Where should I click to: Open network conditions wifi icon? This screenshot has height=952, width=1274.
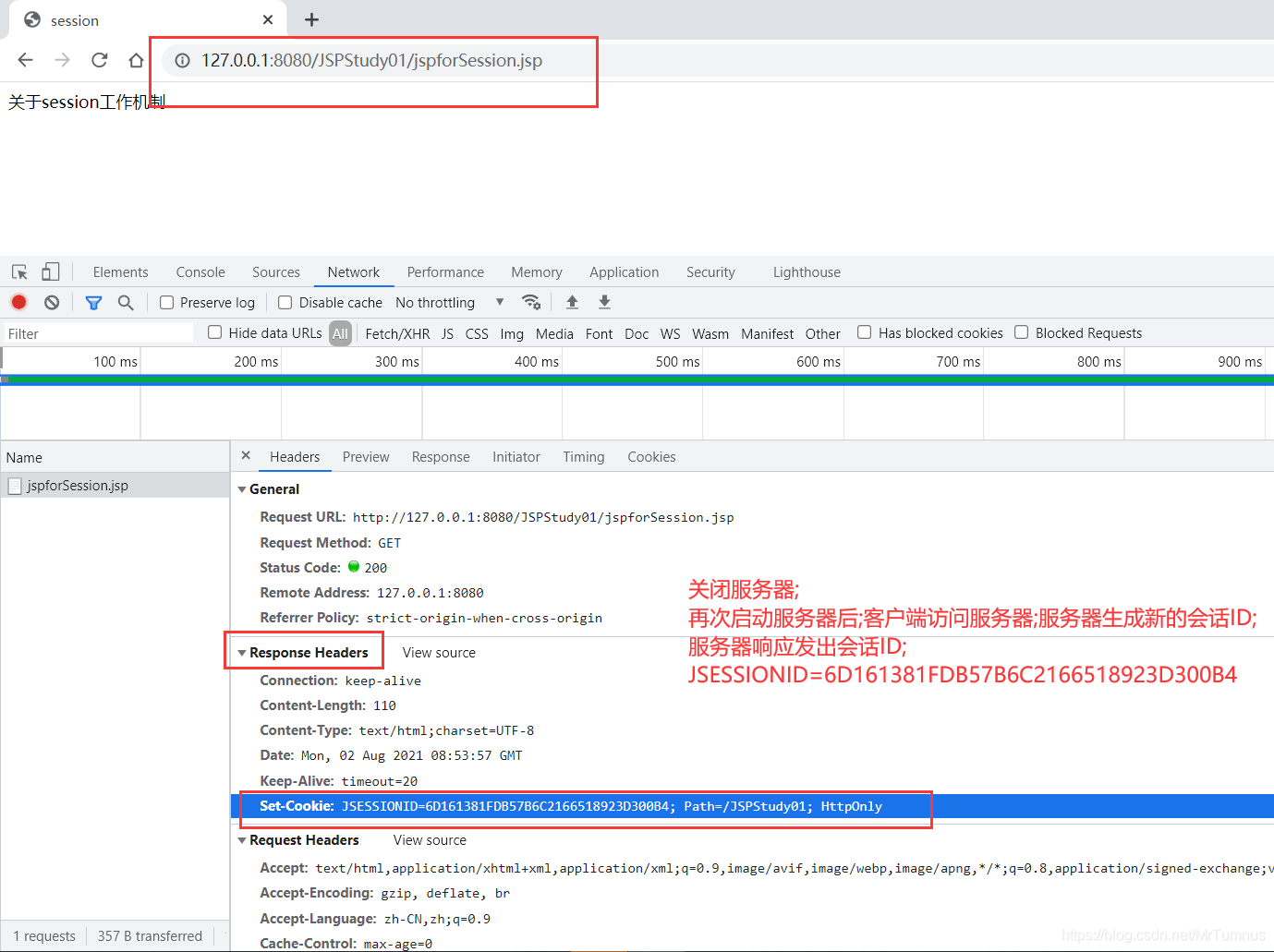(530, 302)
